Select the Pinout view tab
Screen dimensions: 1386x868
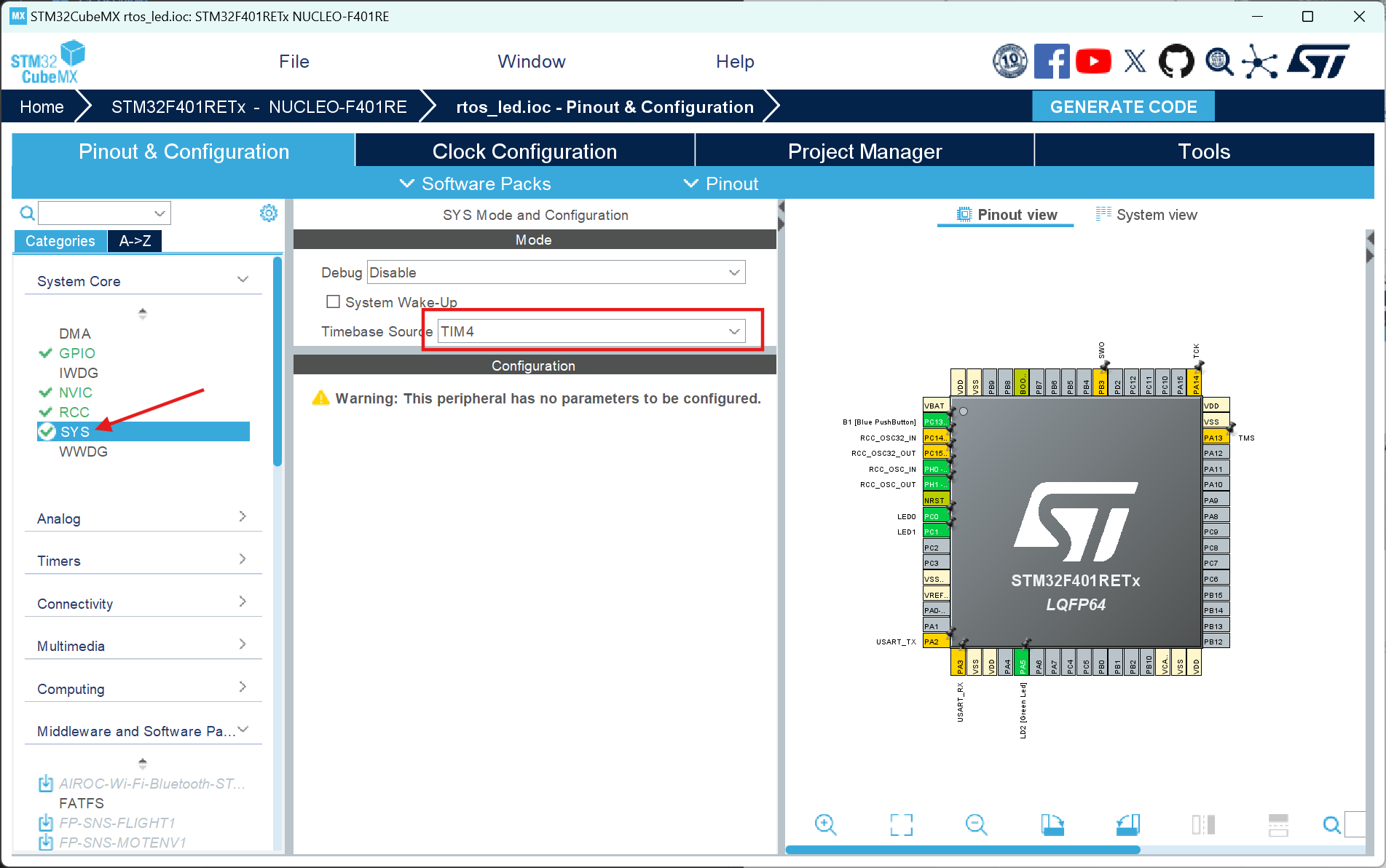click(x=1006, y=215)
